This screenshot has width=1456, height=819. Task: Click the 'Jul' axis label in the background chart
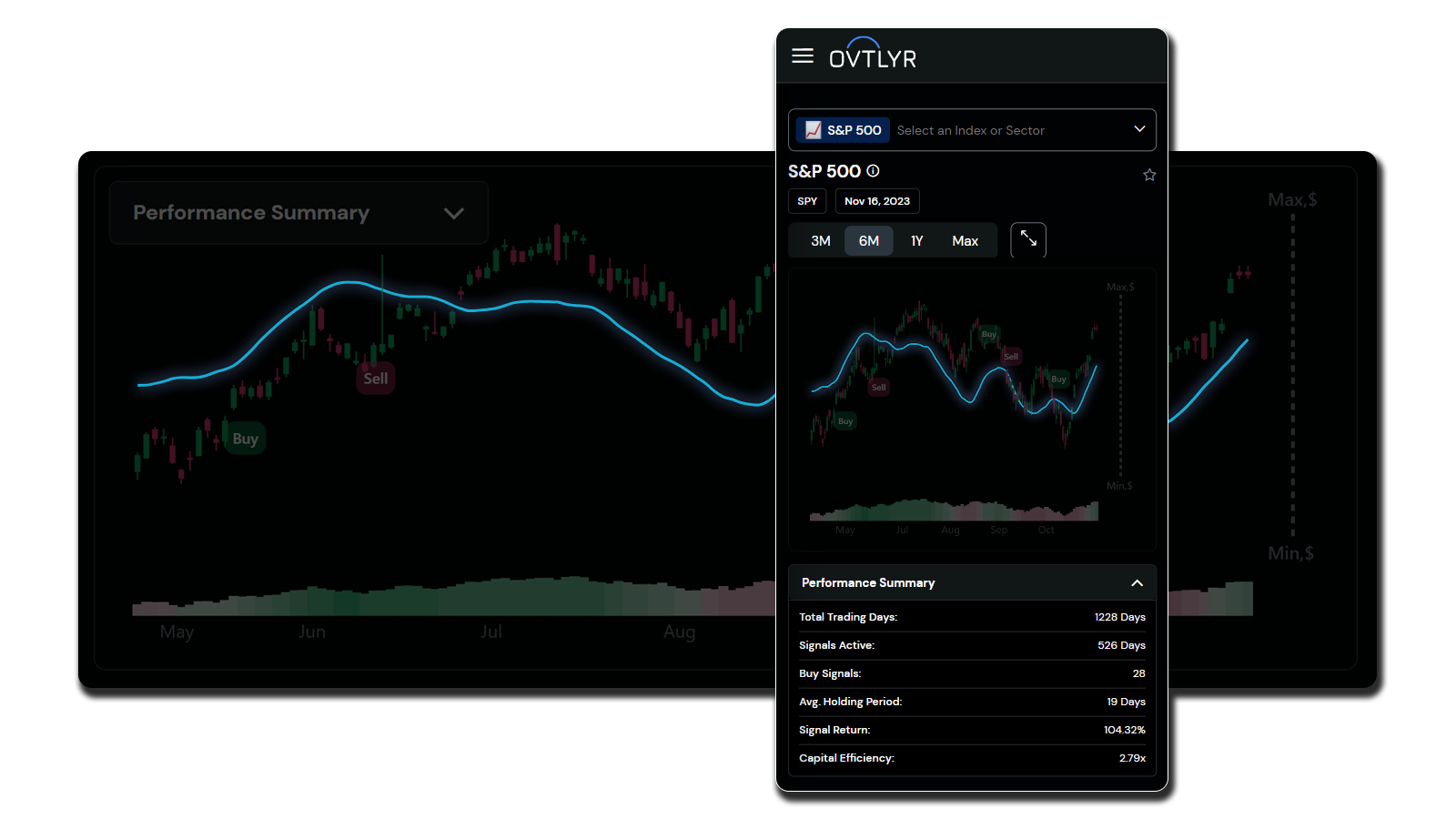[x=491, y=632]
